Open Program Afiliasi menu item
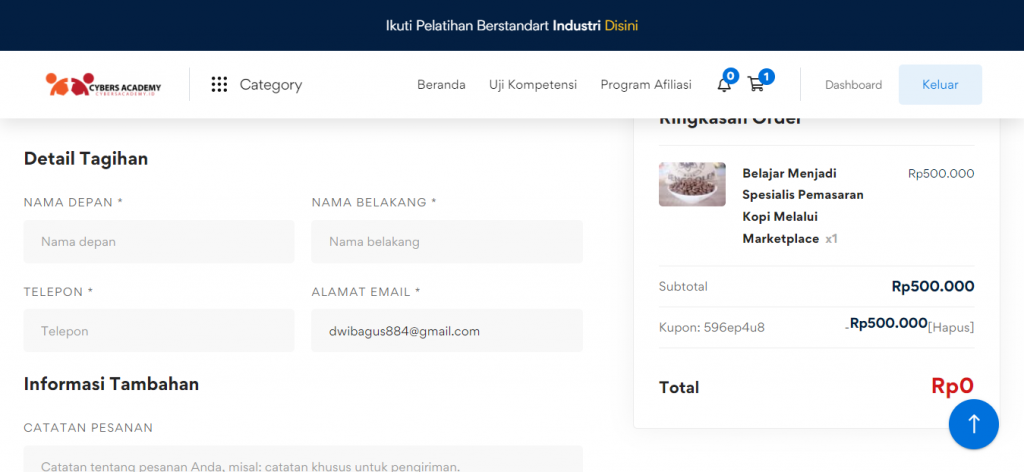 click(x=646, y=85)
